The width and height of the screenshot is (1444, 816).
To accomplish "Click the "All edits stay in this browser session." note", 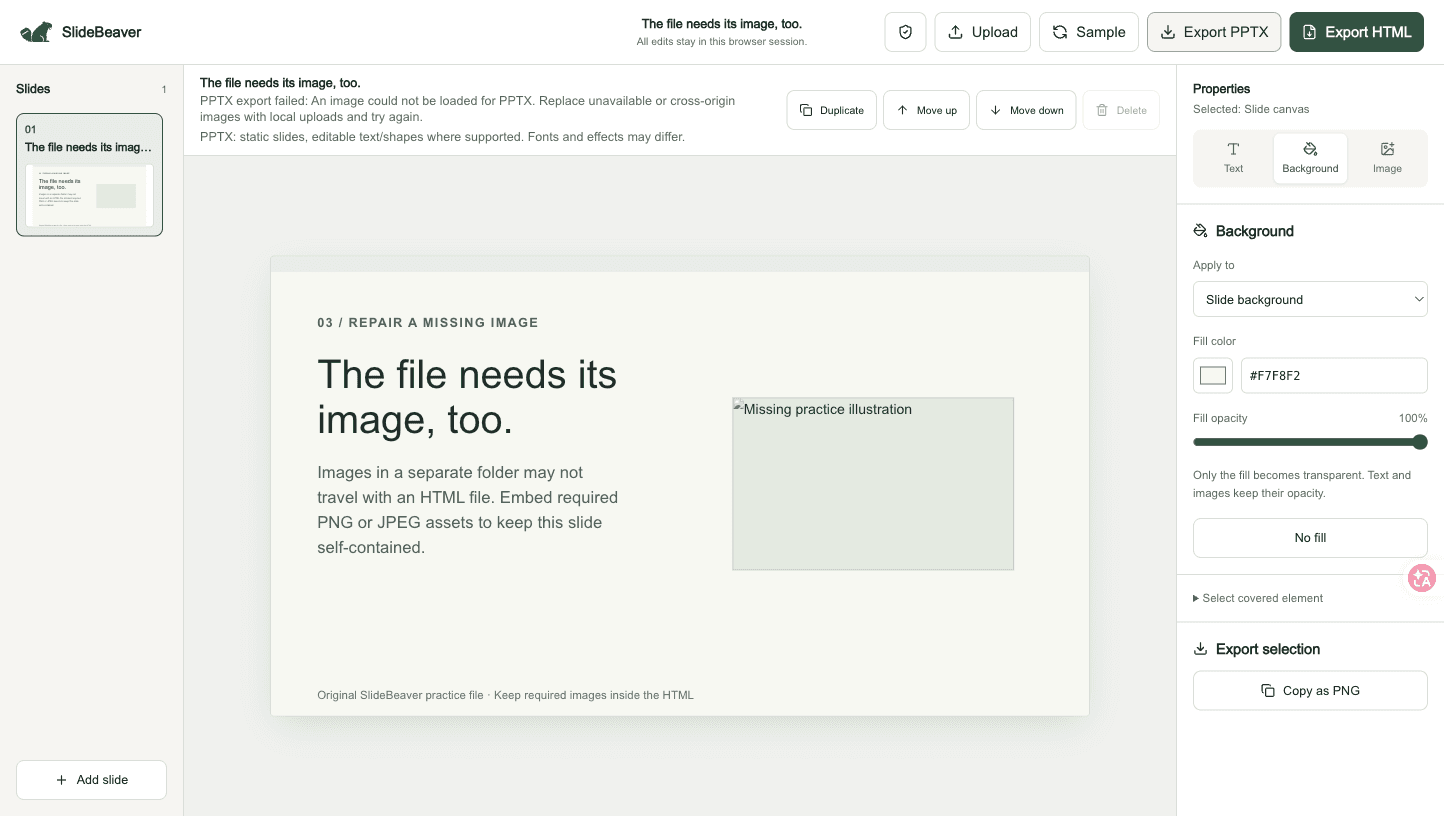I will coord(722,42).
